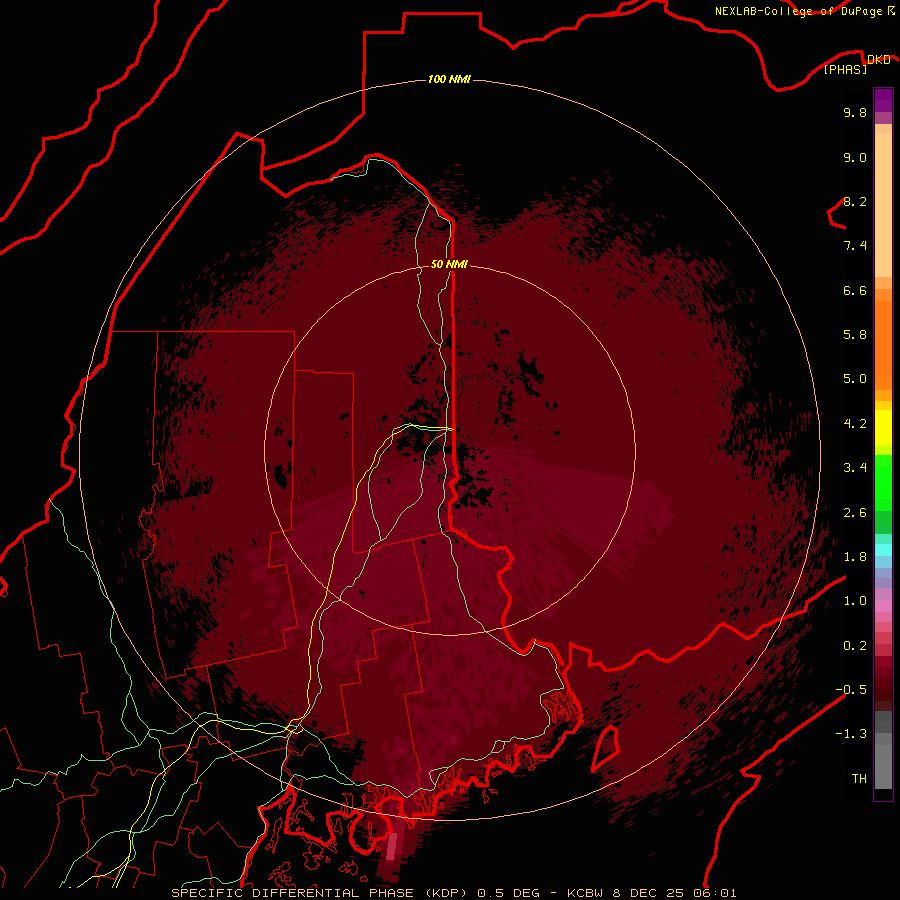Click the -0.5 value on the color scale

coord(851,690)
